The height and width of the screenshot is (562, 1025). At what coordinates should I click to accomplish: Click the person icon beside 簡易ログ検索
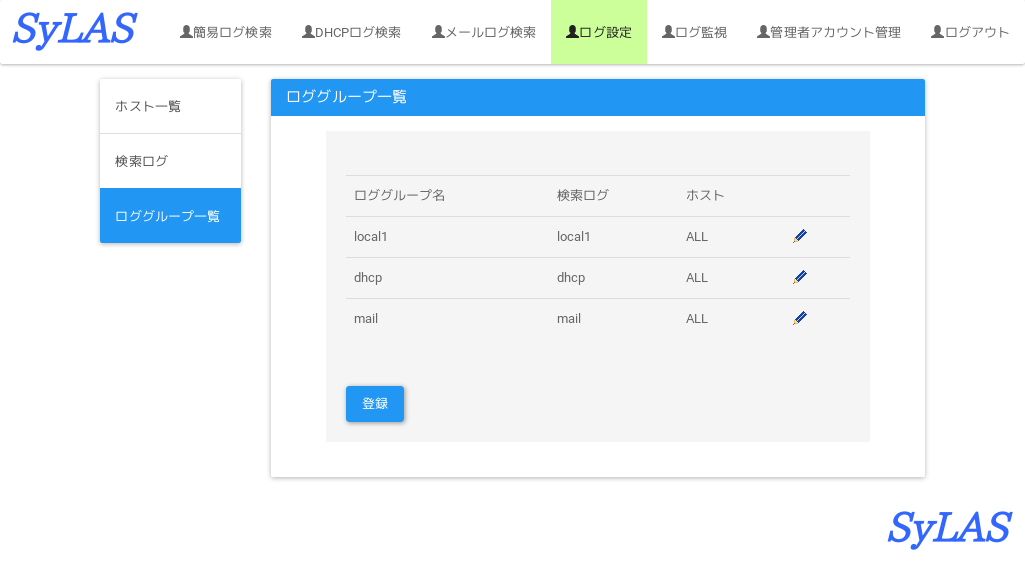coord(186,31)
